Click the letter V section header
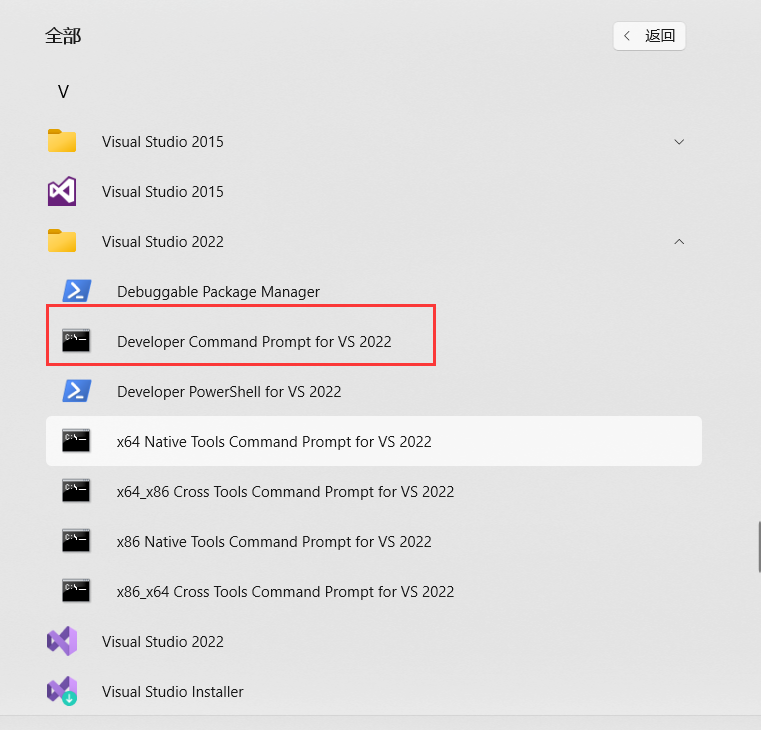The image size is (761, 730). [63, 92]
